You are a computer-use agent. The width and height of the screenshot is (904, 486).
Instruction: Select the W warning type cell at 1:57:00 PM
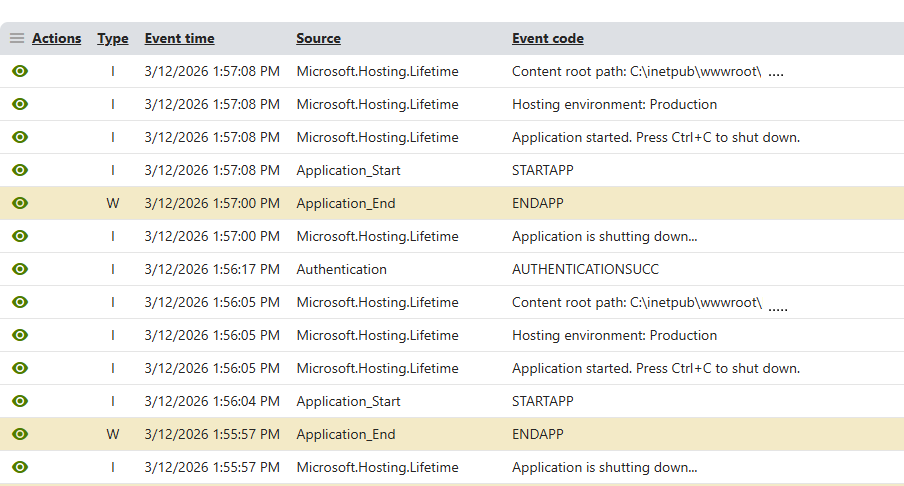tap(113, 203)
